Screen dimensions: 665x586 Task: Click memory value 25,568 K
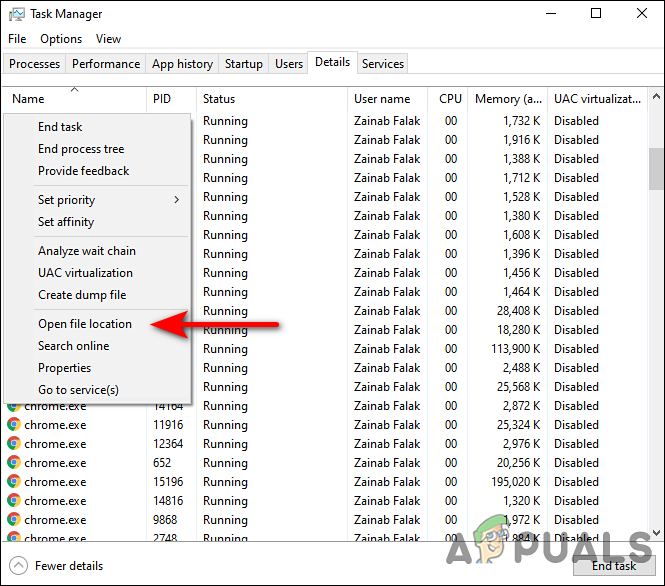point(518,387)
